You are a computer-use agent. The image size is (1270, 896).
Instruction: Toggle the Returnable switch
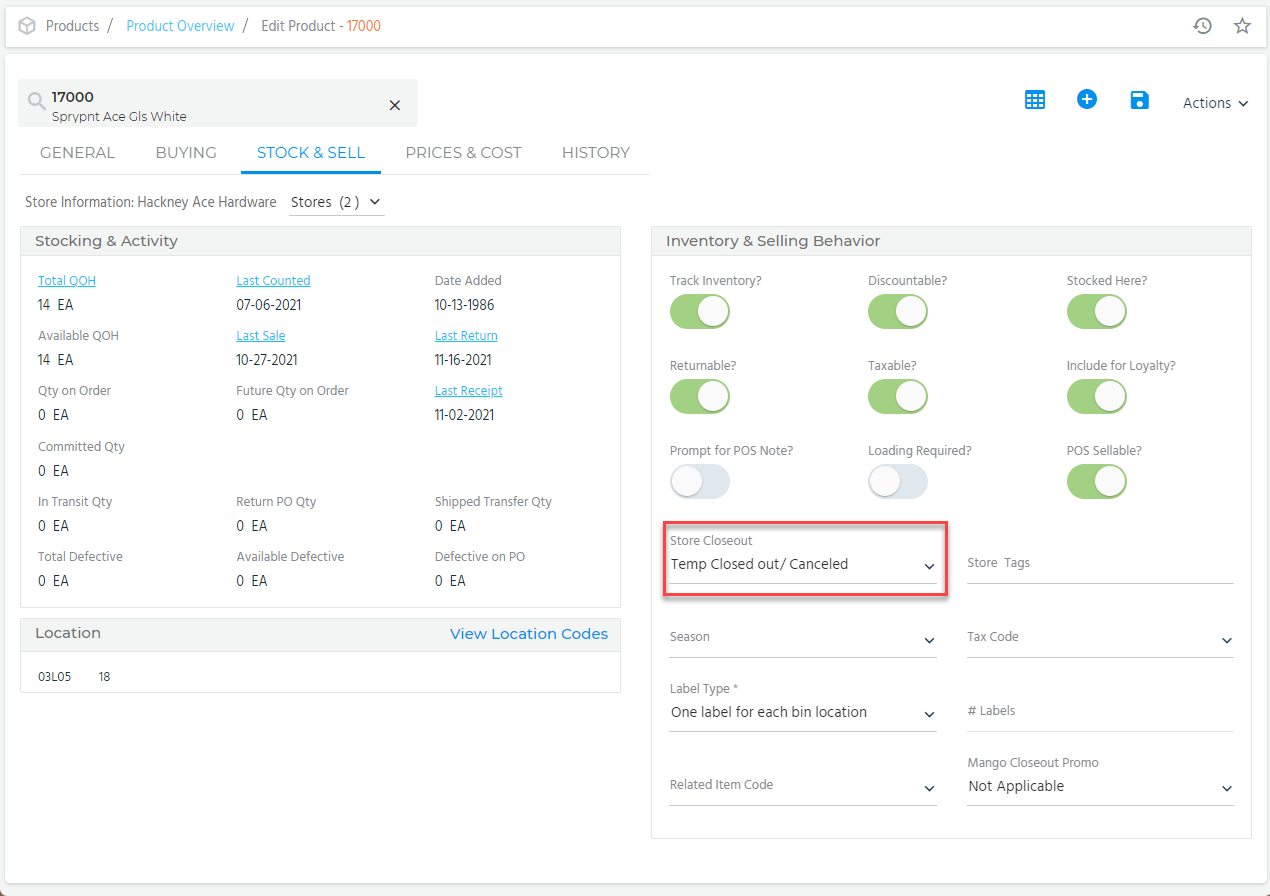tap(700, 397)
